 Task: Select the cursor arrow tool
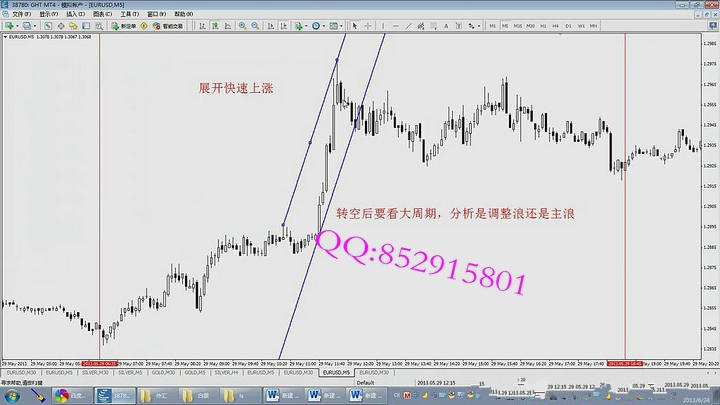(x=354, y=26)
